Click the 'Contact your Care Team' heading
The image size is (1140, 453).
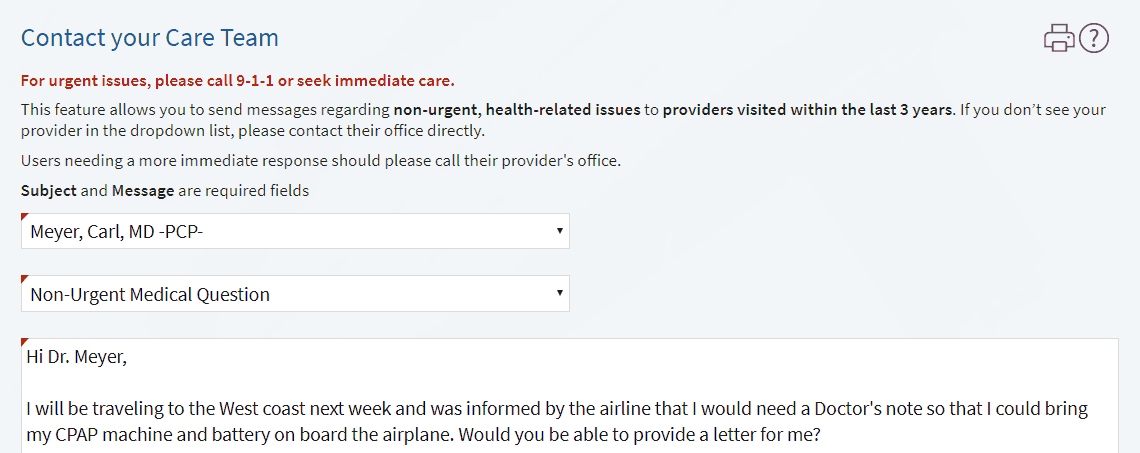(150, 38)
